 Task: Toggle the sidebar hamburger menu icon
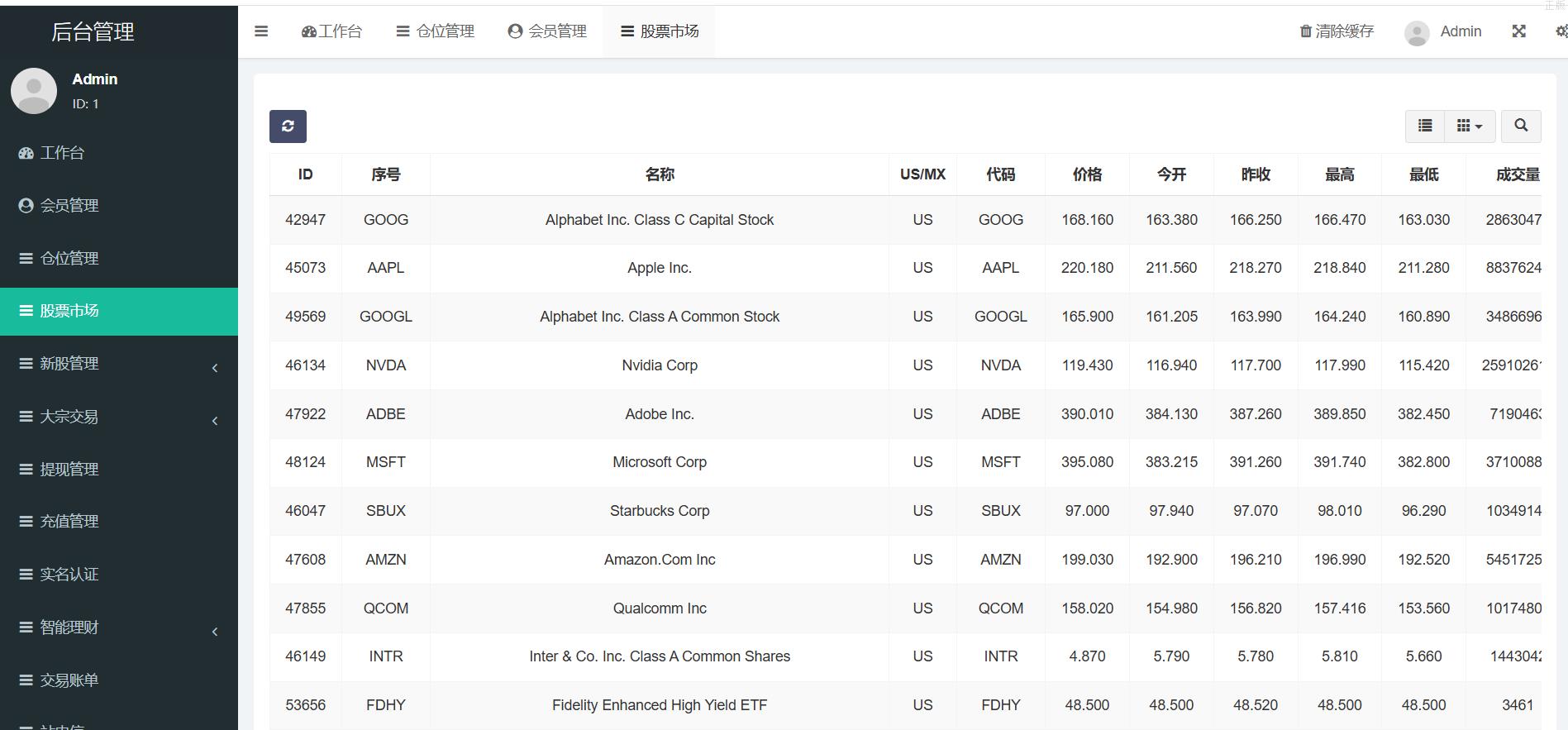pos(261,31)
